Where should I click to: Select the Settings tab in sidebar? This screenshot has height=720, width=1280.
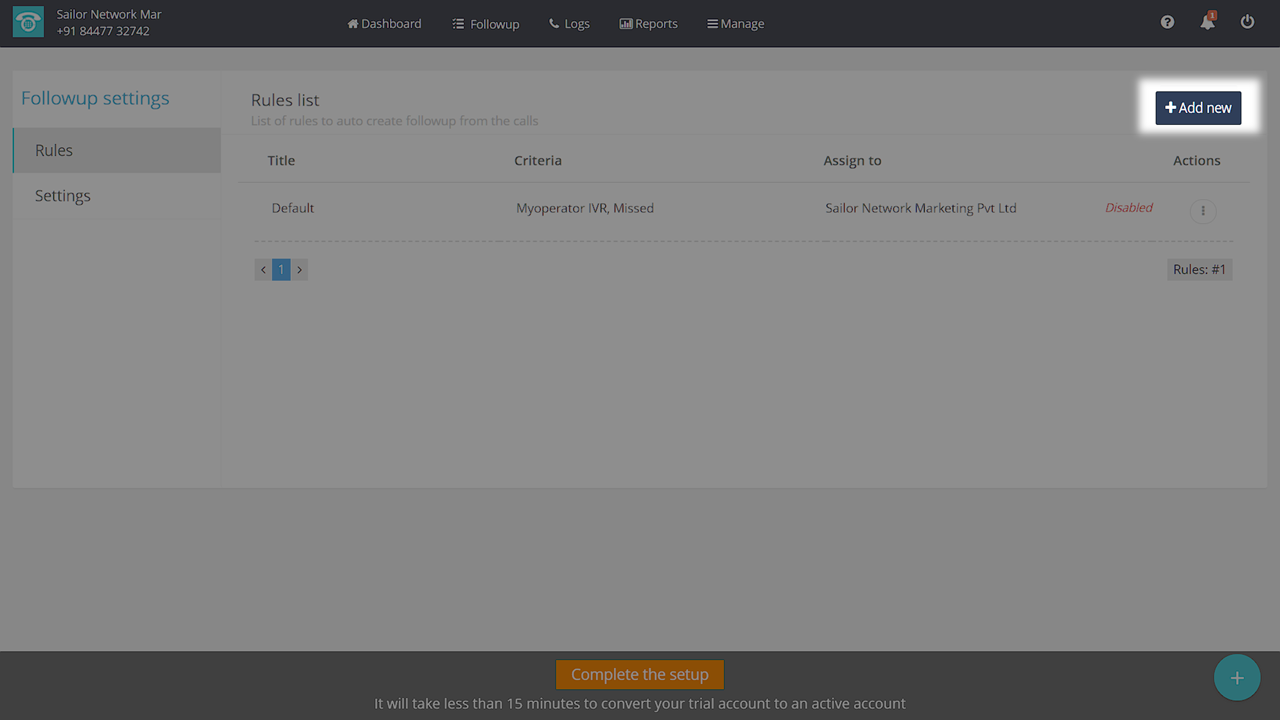click(116, 196)
